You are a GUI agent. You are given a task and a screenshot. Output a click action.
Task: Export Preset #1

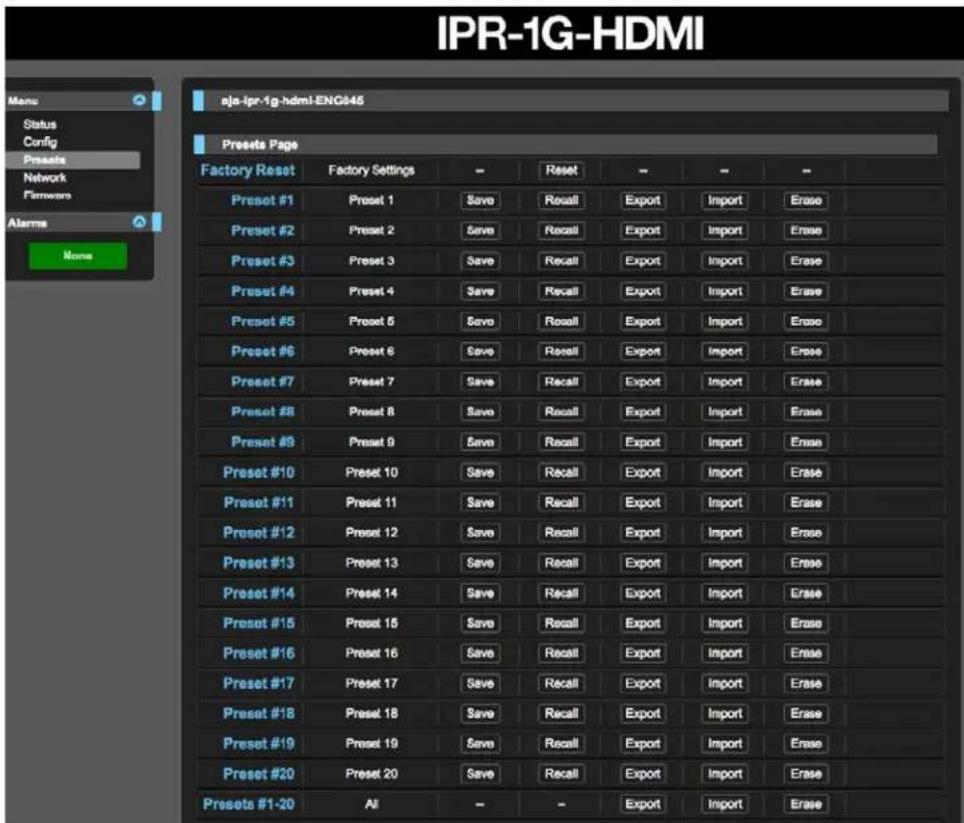click(x=642, y=200)
